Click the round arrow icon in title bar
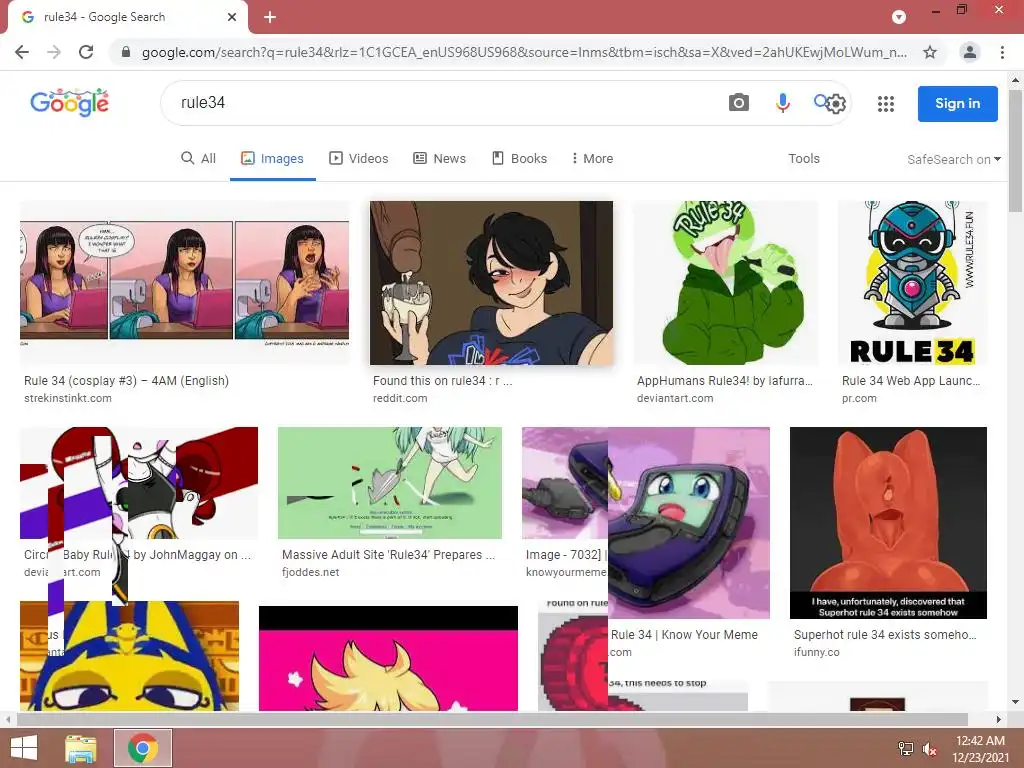This screenshot has height=768, width=1024. [x=899, y=17]
